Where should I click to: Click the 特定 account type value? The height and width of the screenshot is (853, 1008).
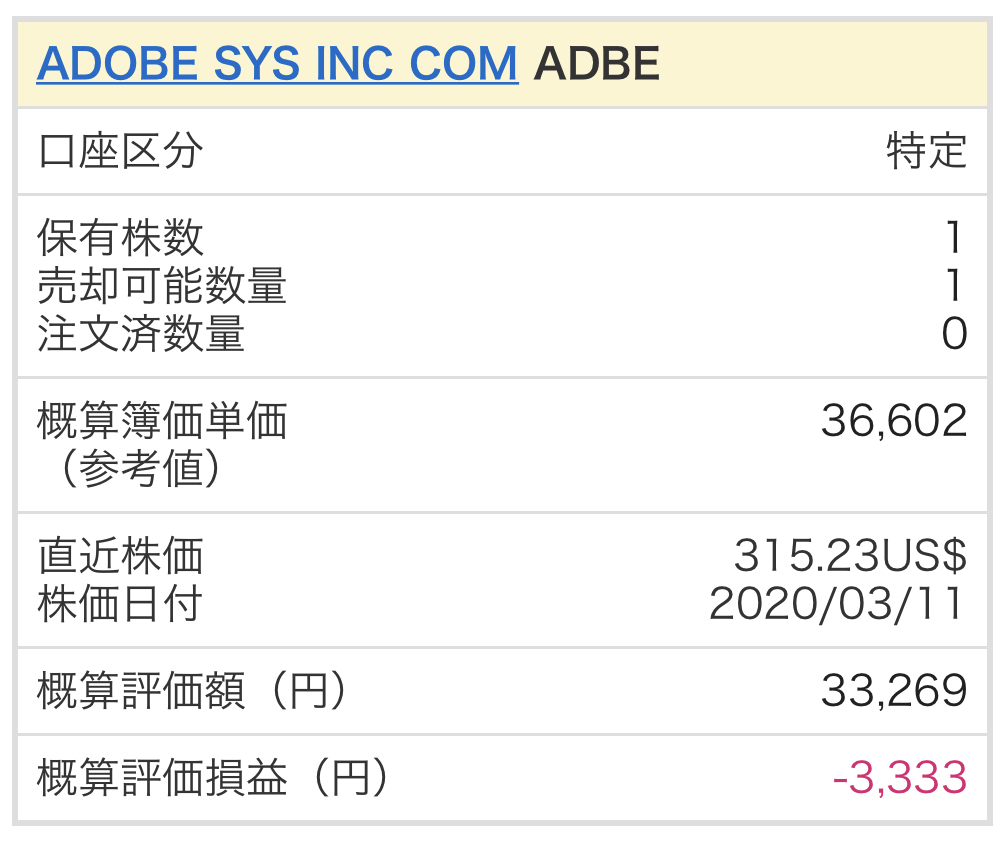click(926, 151)
